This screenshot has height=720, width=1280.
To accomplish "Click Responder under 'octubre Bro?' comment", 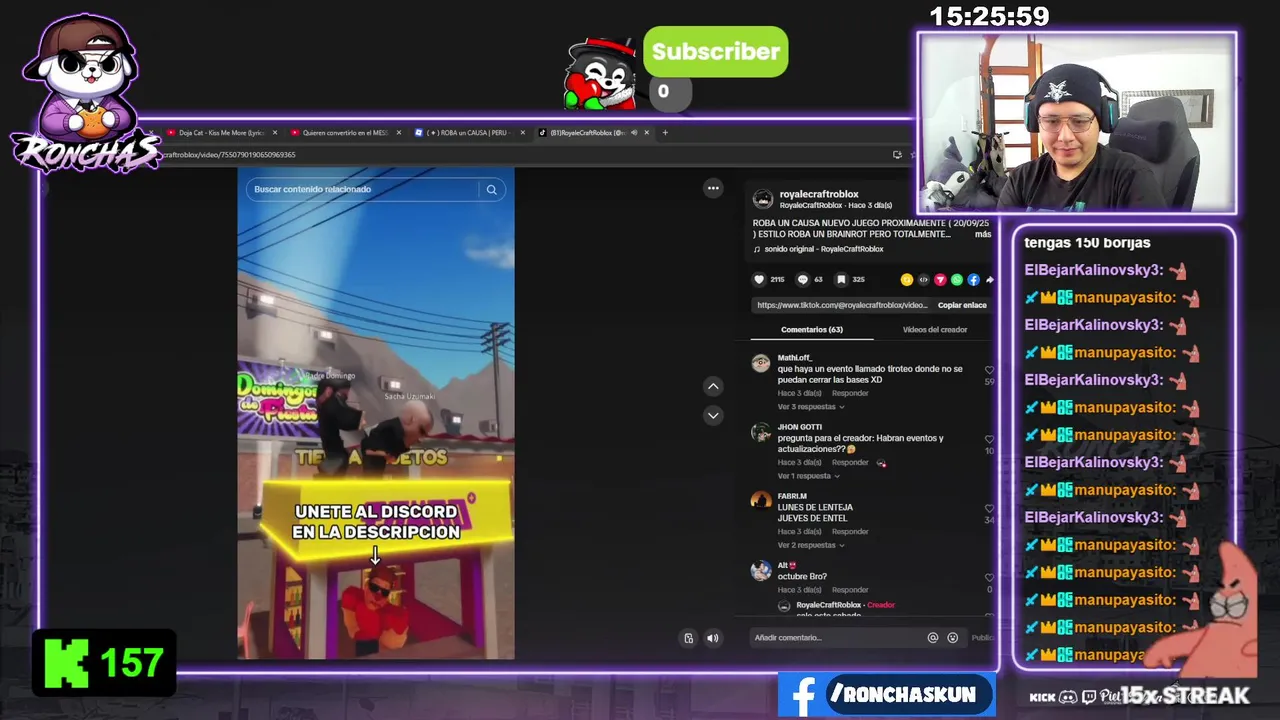I will tap(850, 590).
